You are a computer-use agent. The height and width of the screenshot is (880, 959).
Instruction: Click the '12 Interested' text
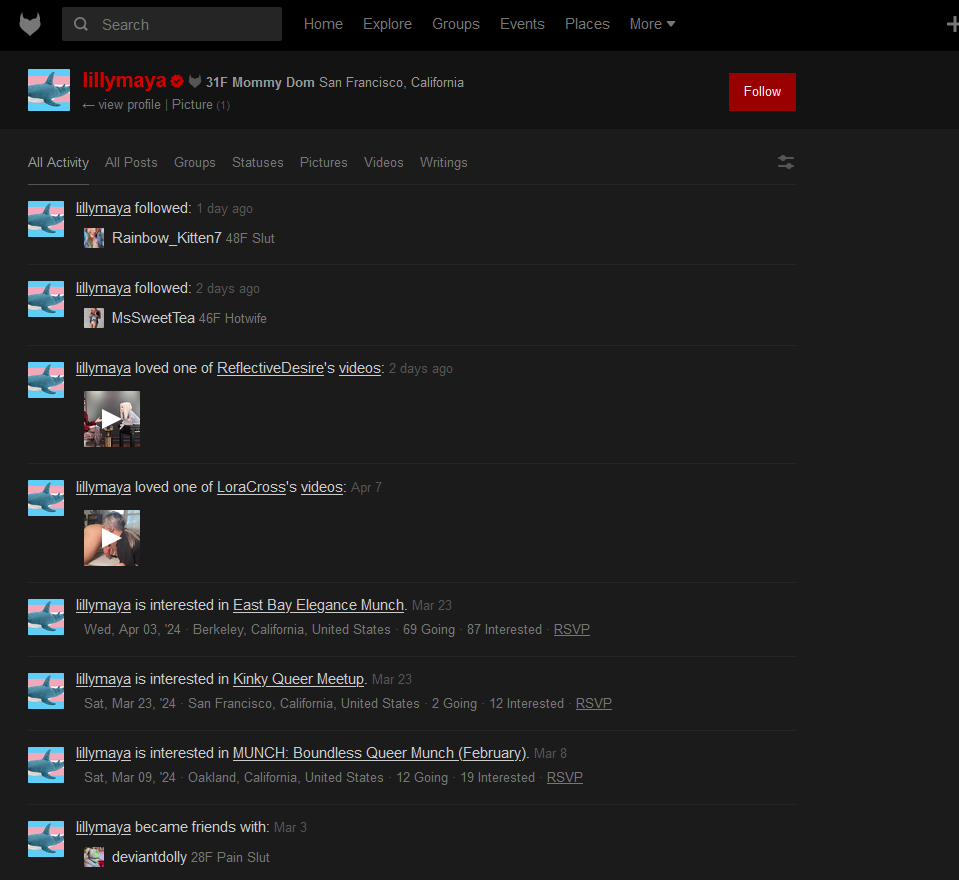527,703
